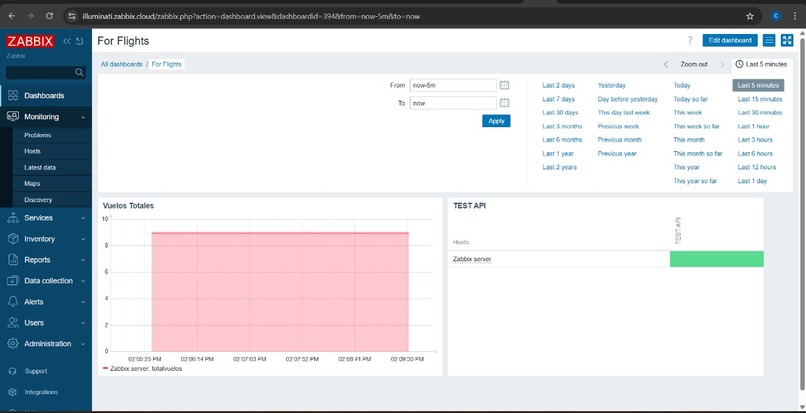
Task: Click the Inventory cube icon
Action: [13, 239]
